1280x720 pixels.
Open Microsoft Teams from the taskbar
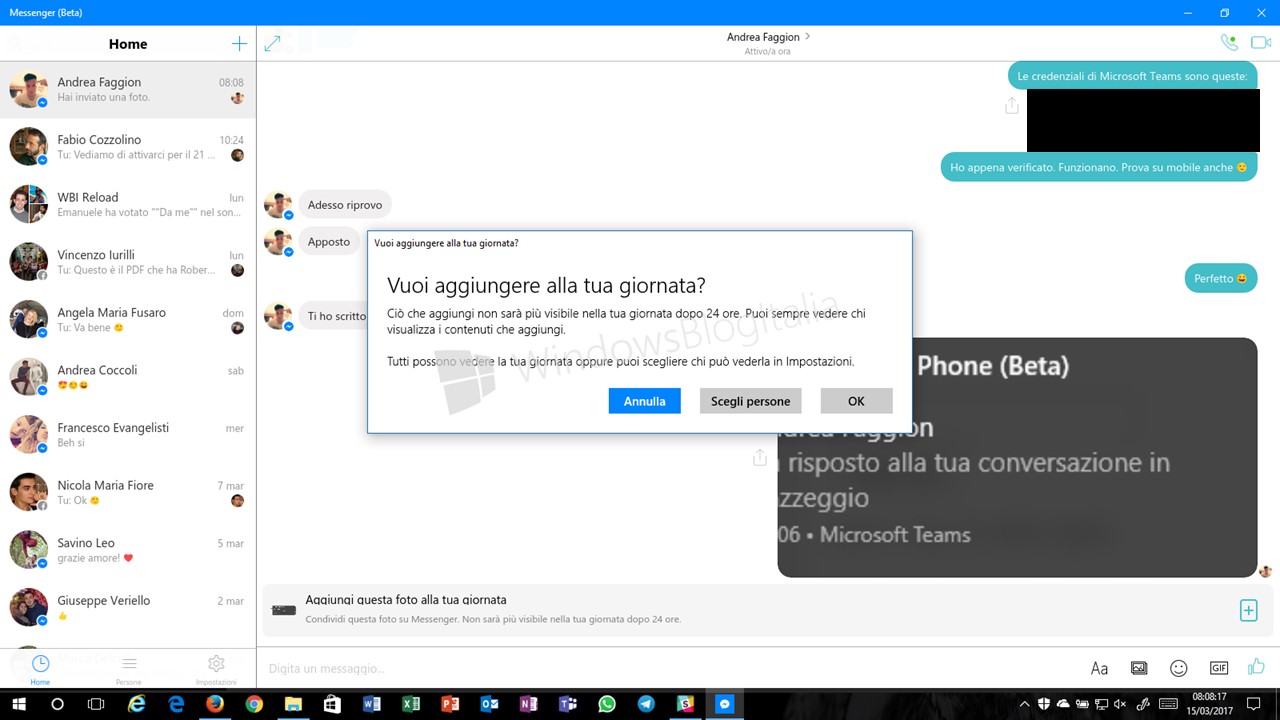568,704
